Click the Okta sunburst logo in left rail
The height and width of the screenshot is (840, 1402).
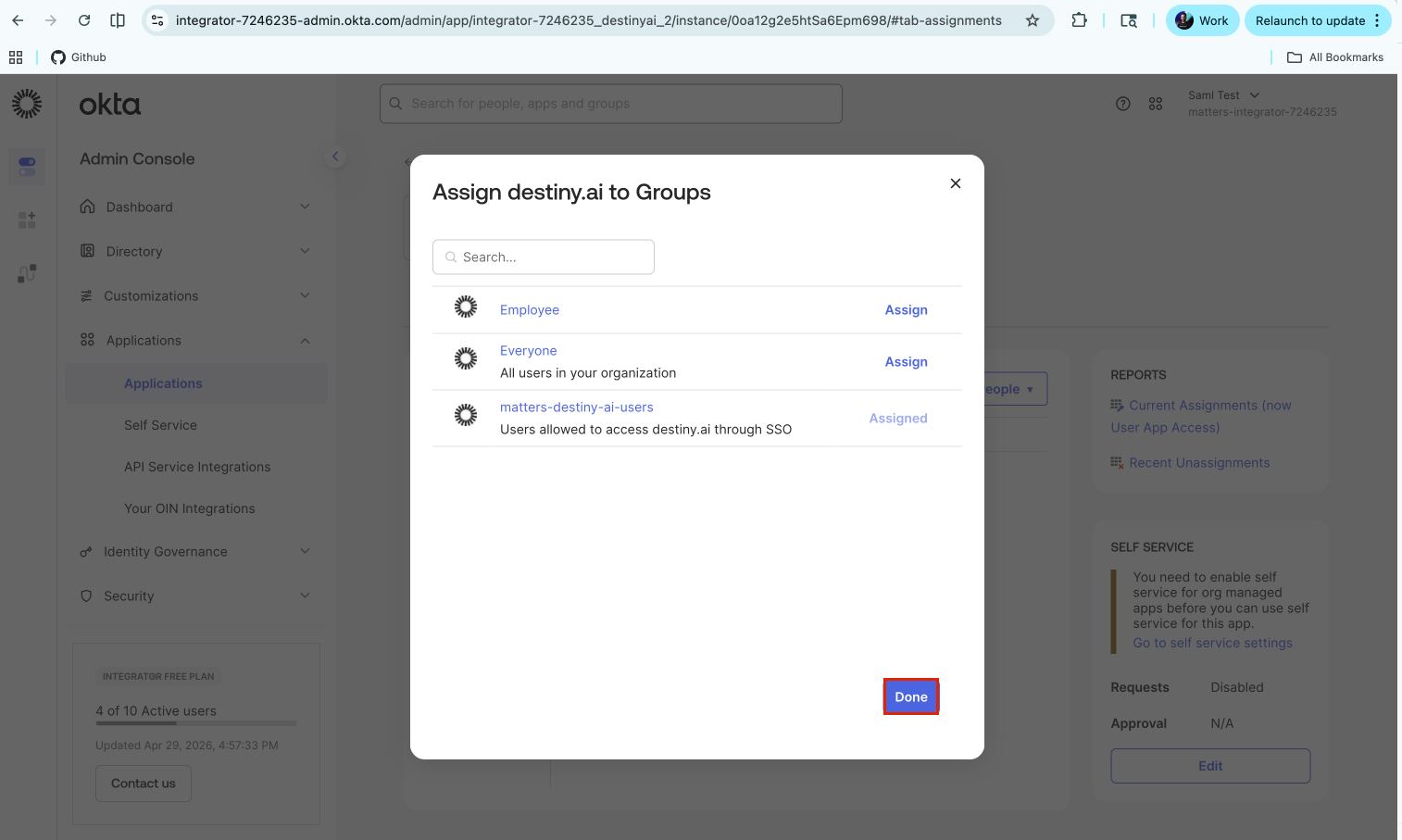pyautogui.click(x=27, y=104)
